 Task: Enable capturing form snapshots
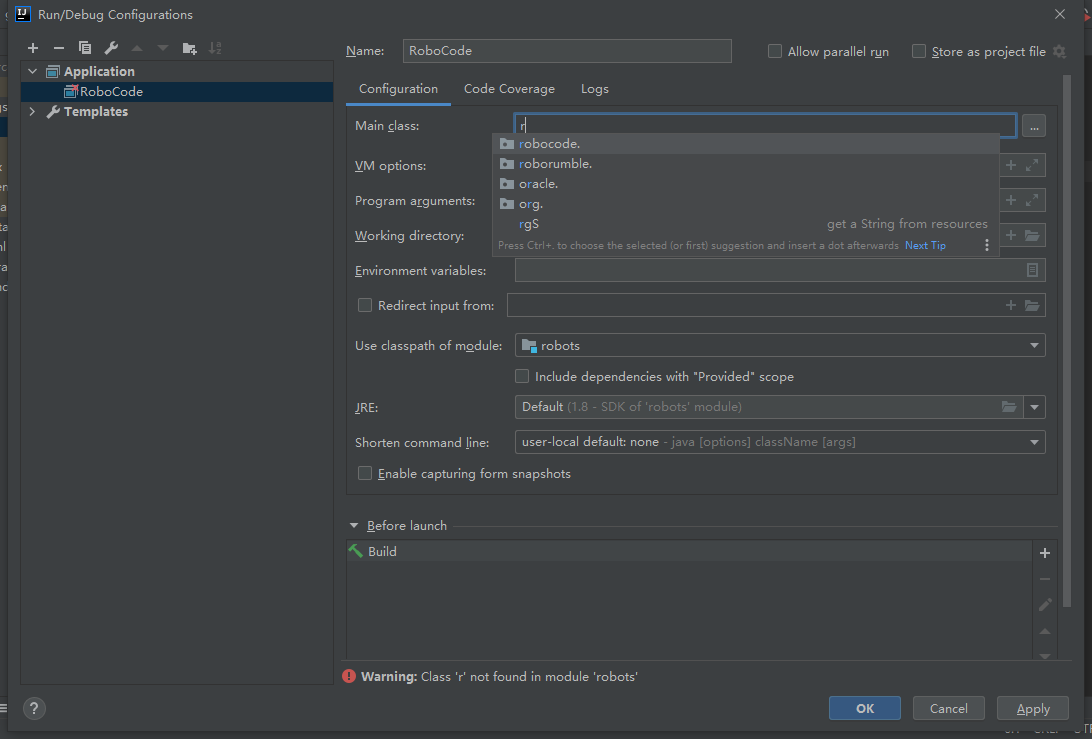pyautogui.click(x=364, y=474)
